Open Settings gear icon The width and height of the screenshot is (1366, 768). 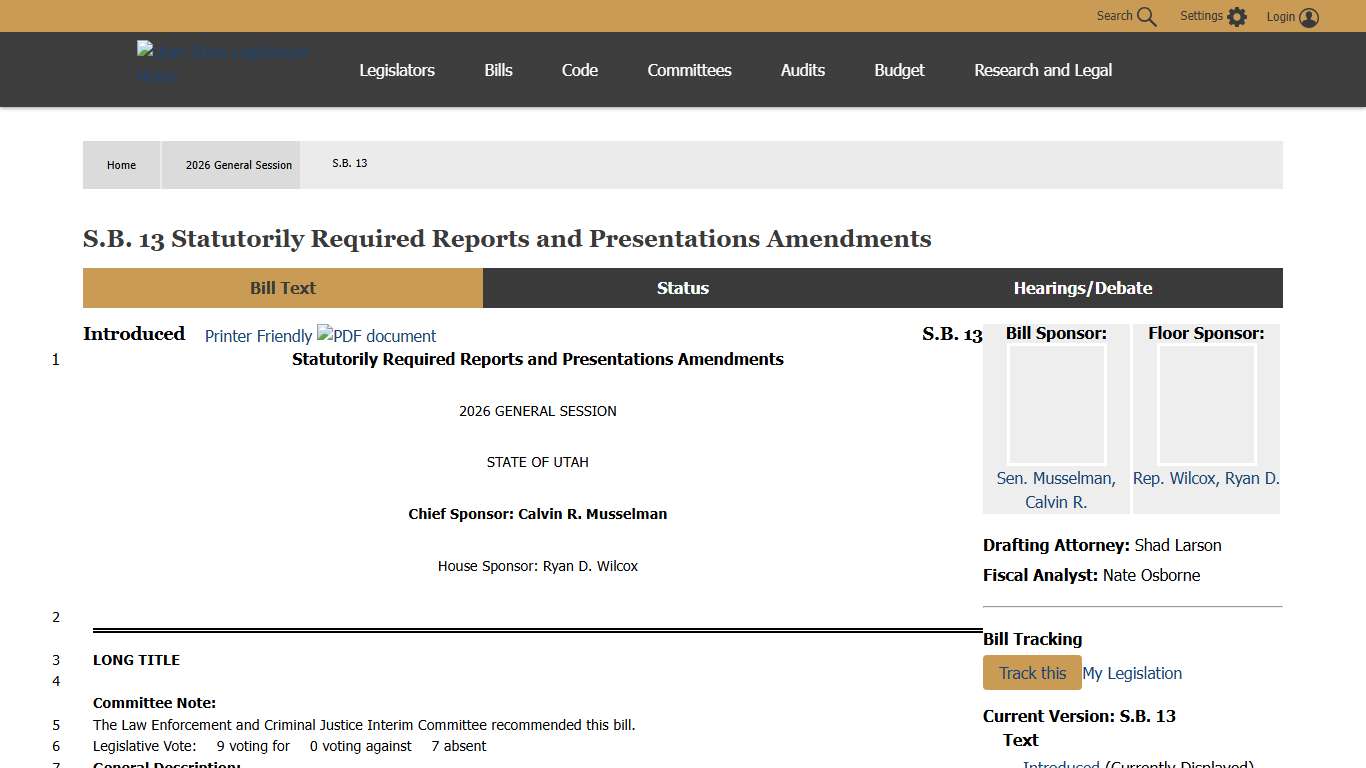click(1237, 17)
